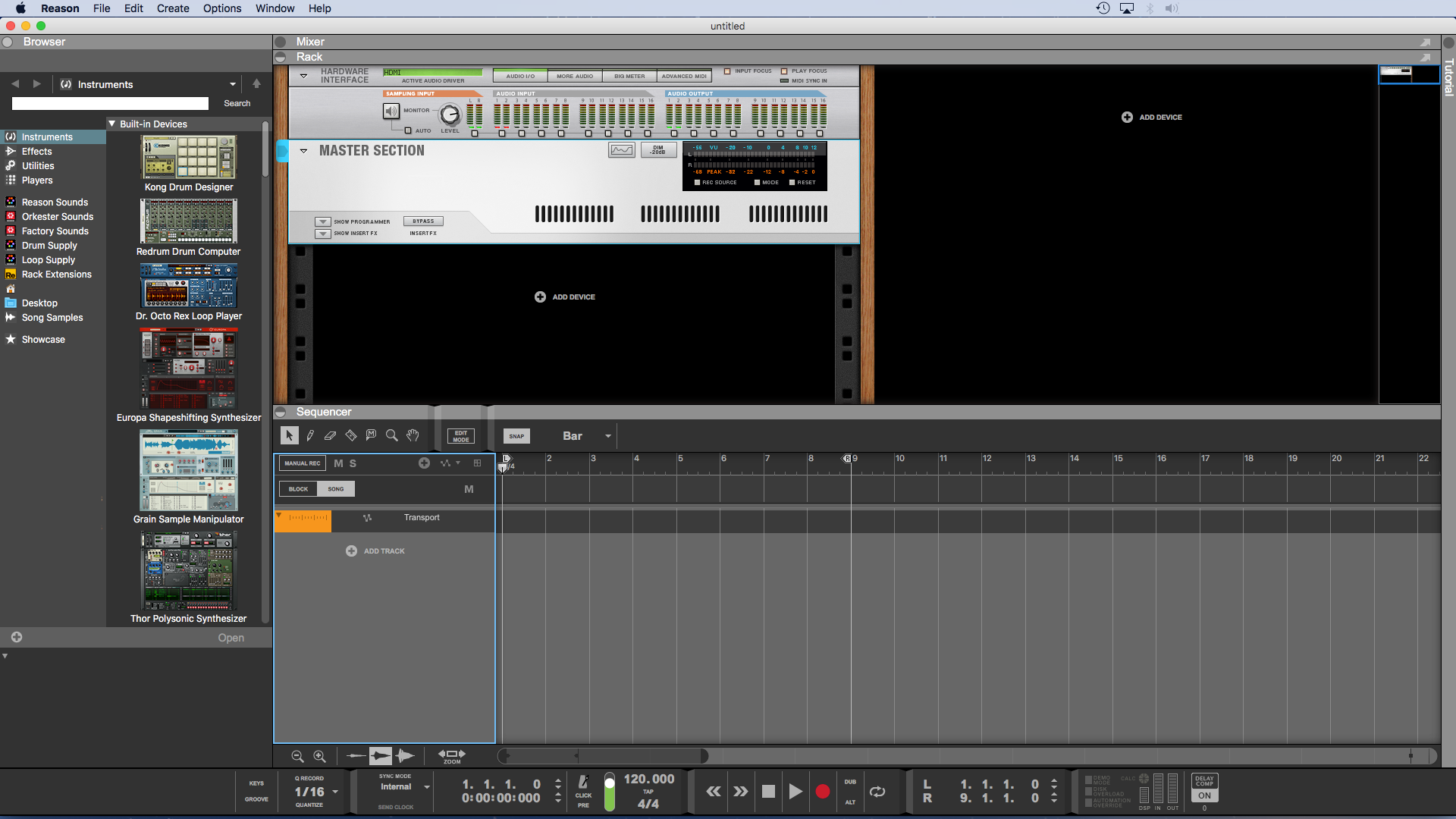Adjust the green click level slider

coord(609,792)
